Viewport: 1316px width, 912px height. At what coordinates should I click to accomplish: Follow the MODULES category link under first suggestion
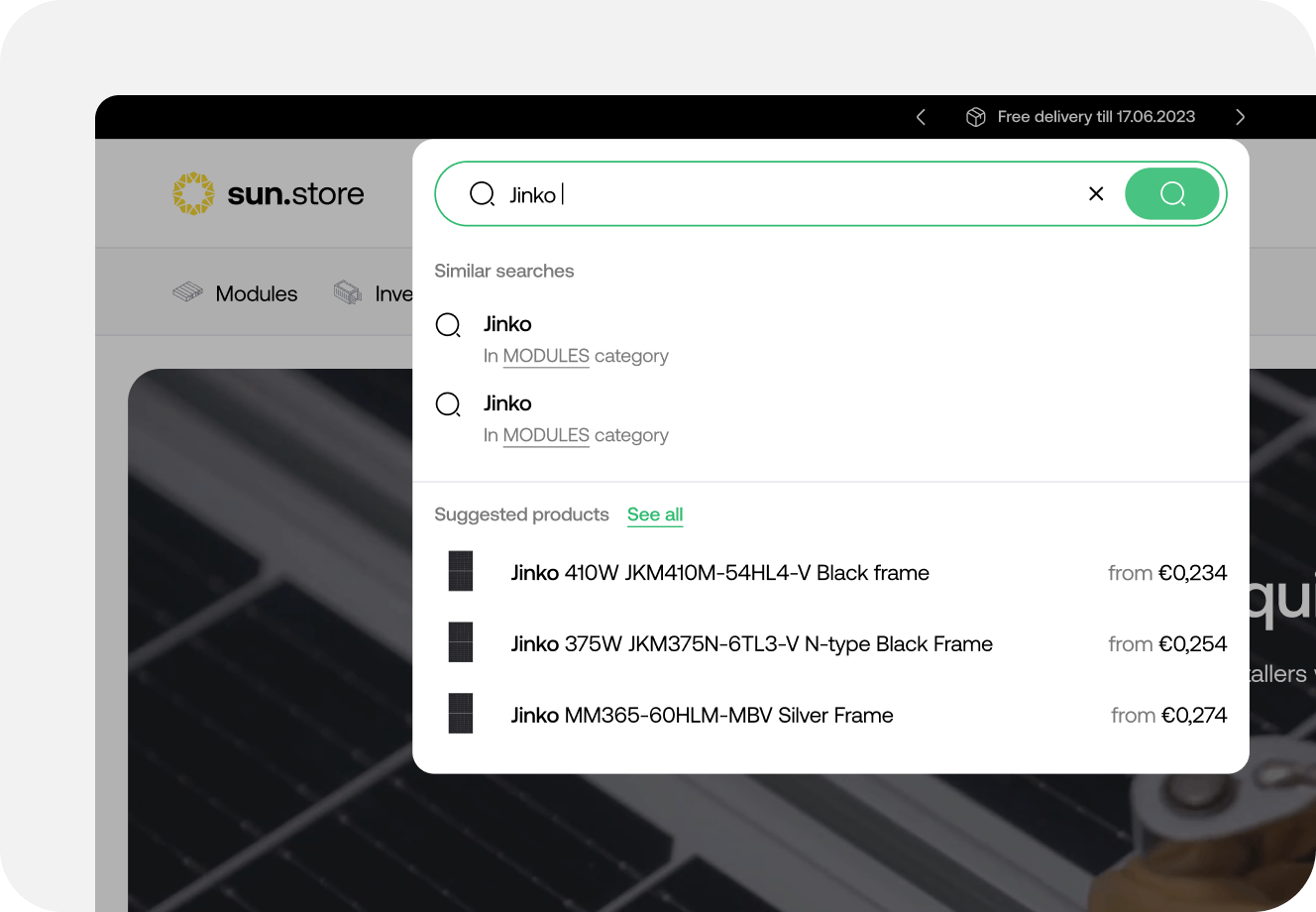click(546, 356)
